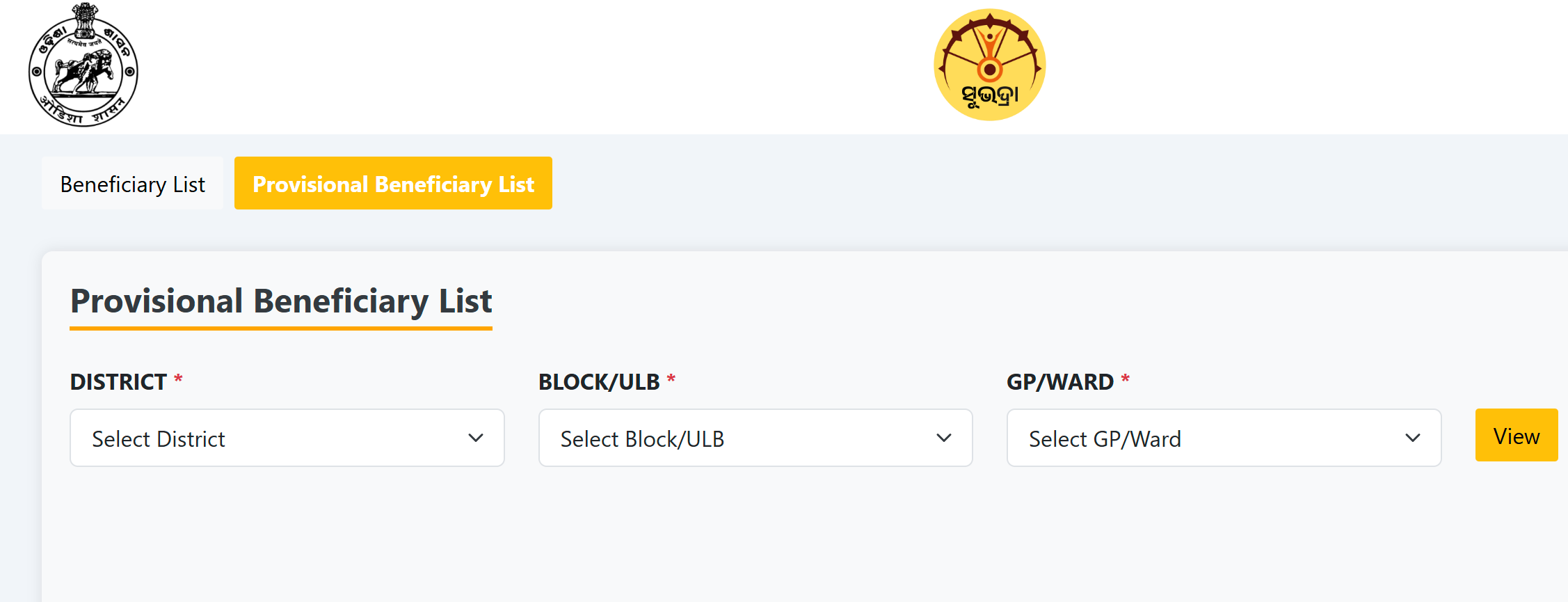
Task: Click the "Select GP/Ward" placeholder text
Action: click(x=1105, y=439)
